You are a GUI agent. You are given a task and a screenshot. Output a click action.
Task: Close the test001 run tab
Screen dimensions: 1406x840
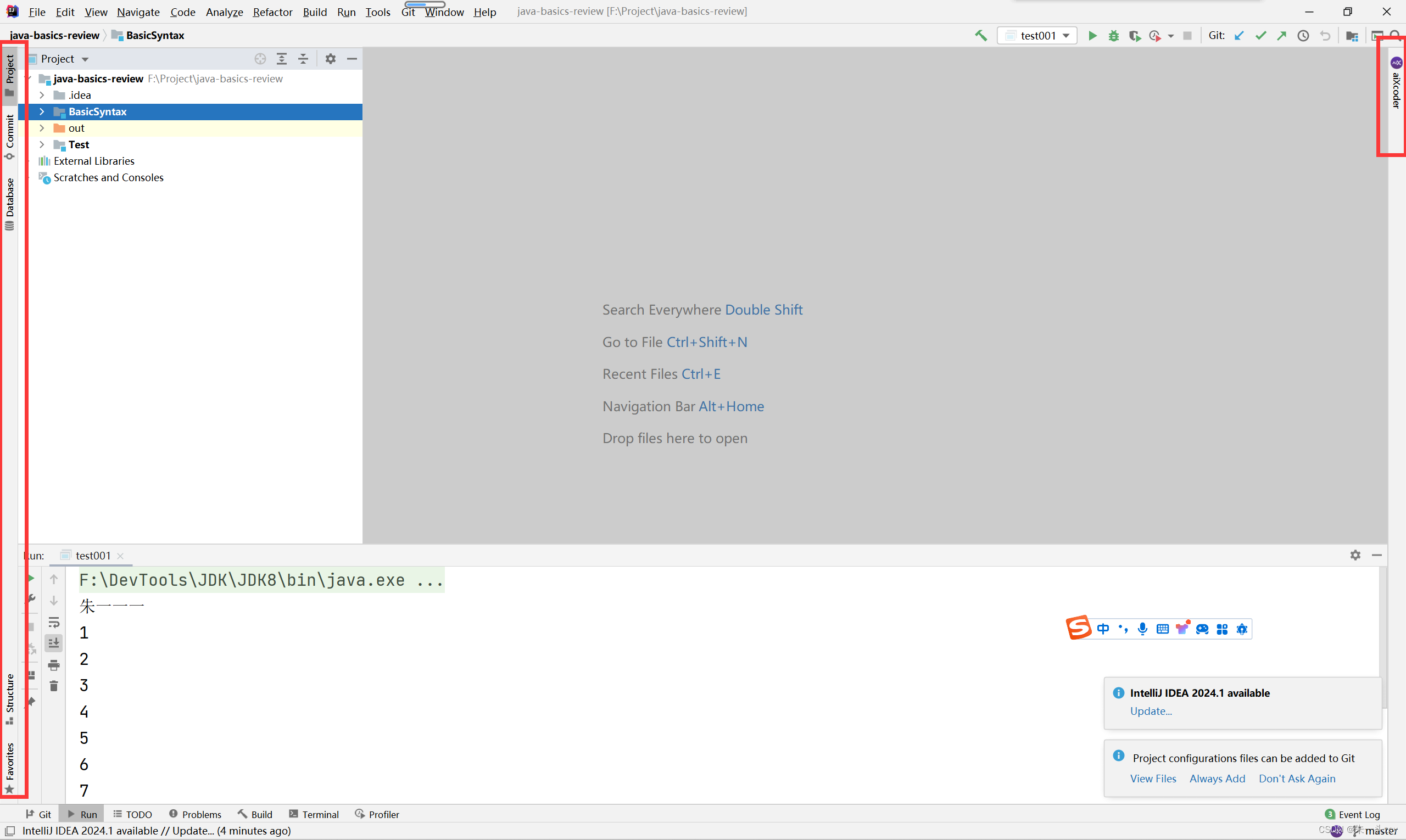click(121, 556)
